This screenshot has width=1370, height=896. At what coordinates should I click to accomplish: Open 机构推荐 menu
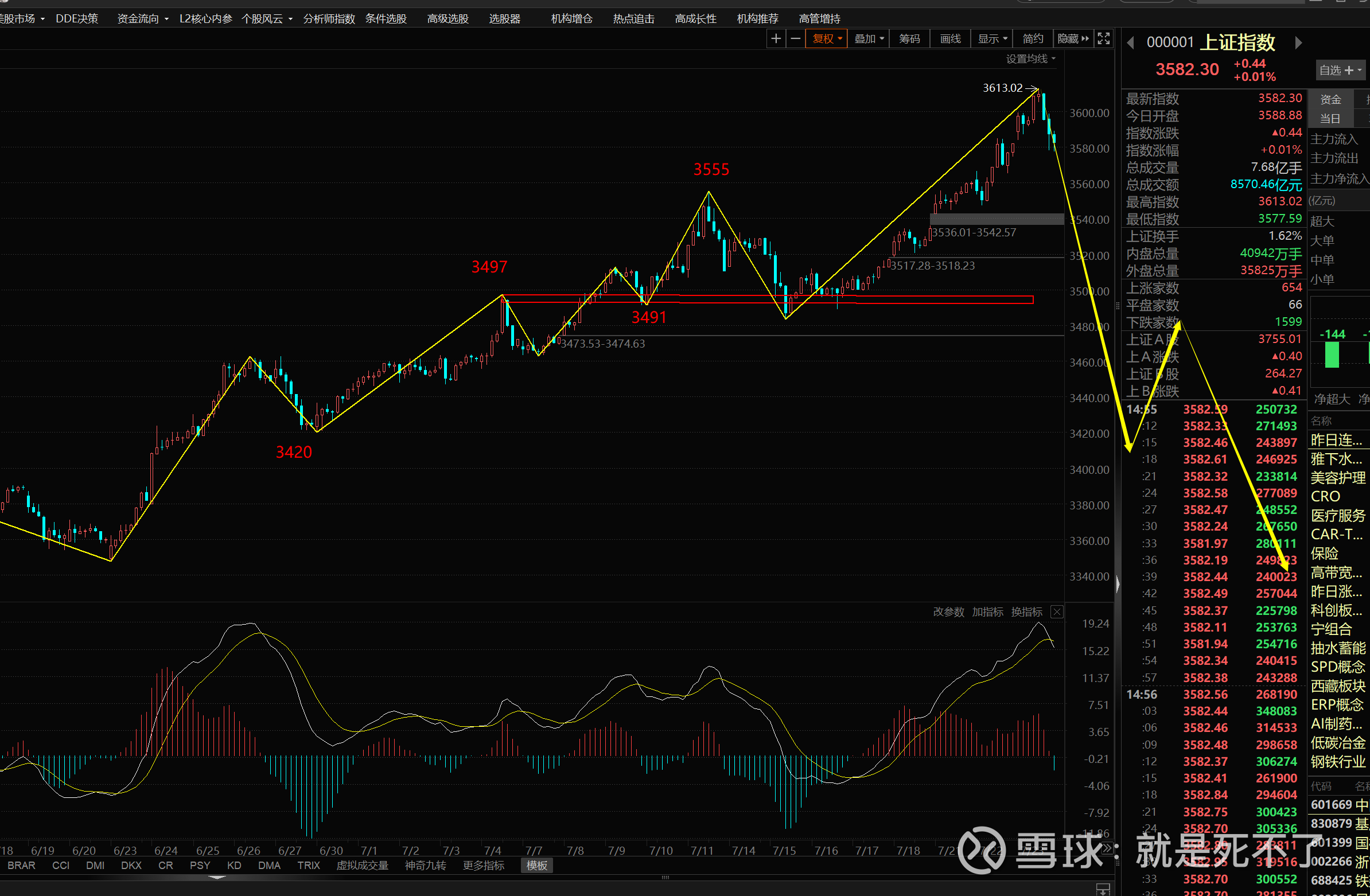pos(757,18)
